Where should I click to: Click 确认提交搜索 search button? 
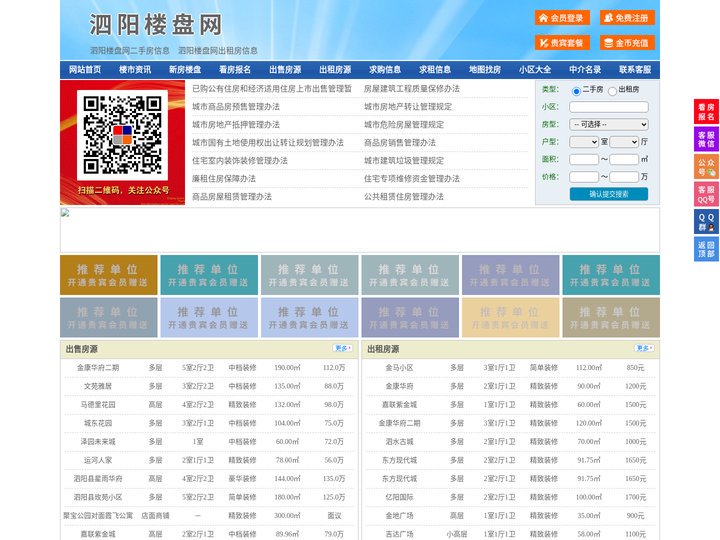tap(609, 194)
